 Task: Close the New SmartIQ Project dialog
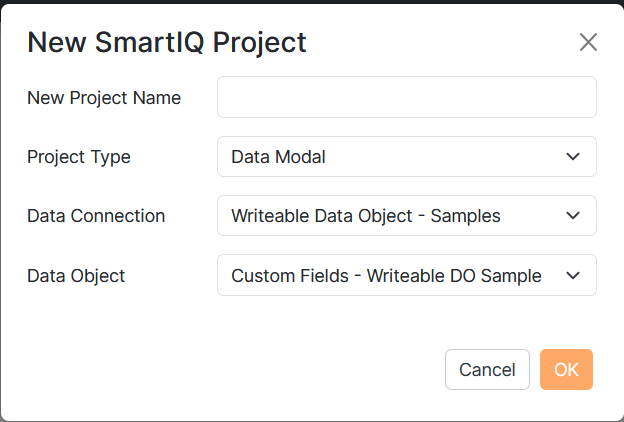point(588,42)
